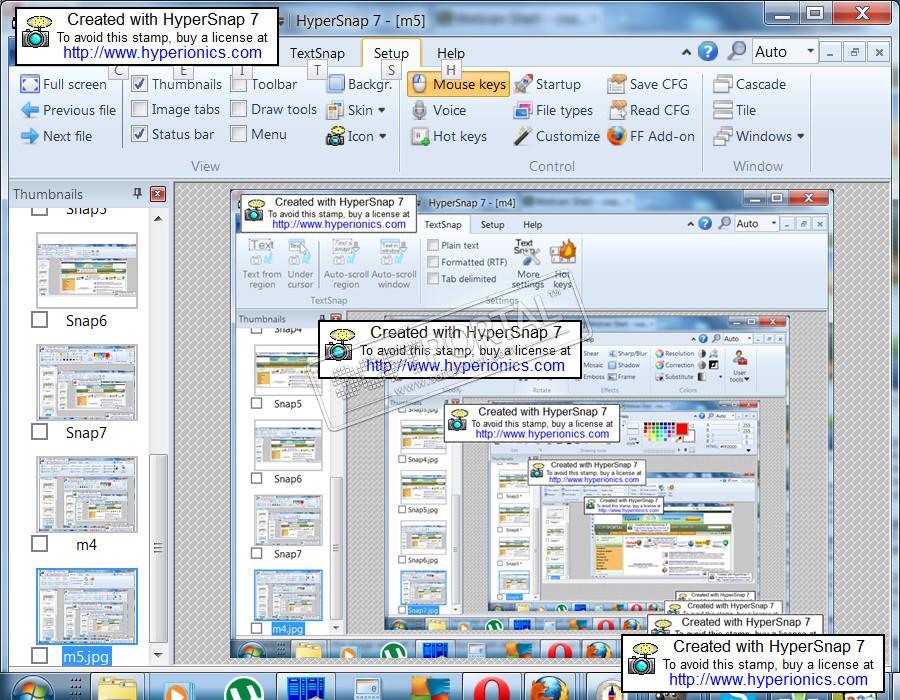Cascade the open windows
Viewport: 900px width, 700px height.
click(750, 84)
